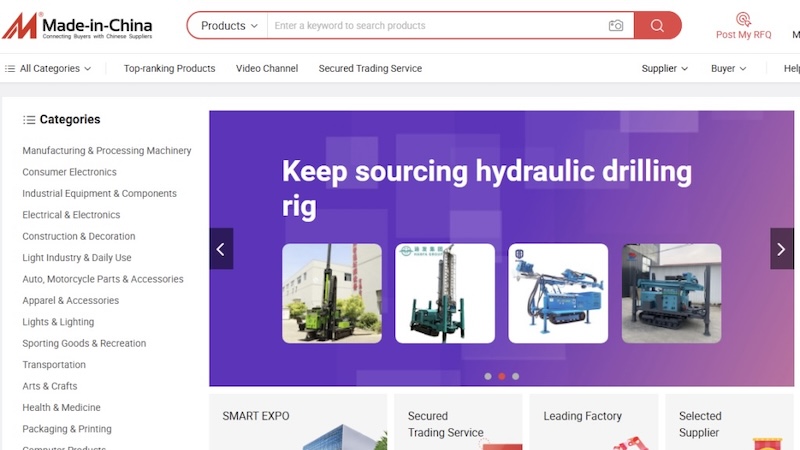This screenshot has height=450, width=800.
Task: Open the Hanfa Group drilling rig thumbnail
Action: pos(445,293)
